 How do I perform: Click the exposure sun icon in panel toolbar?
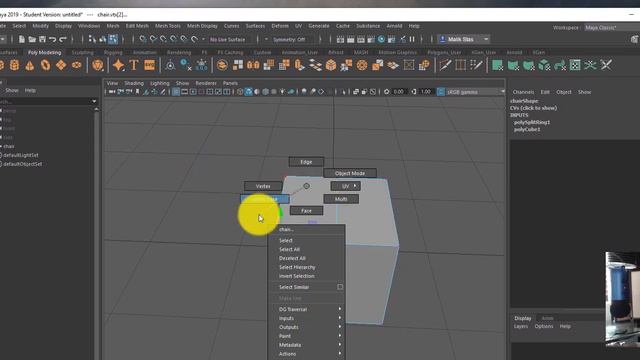(x=386, y=92)
